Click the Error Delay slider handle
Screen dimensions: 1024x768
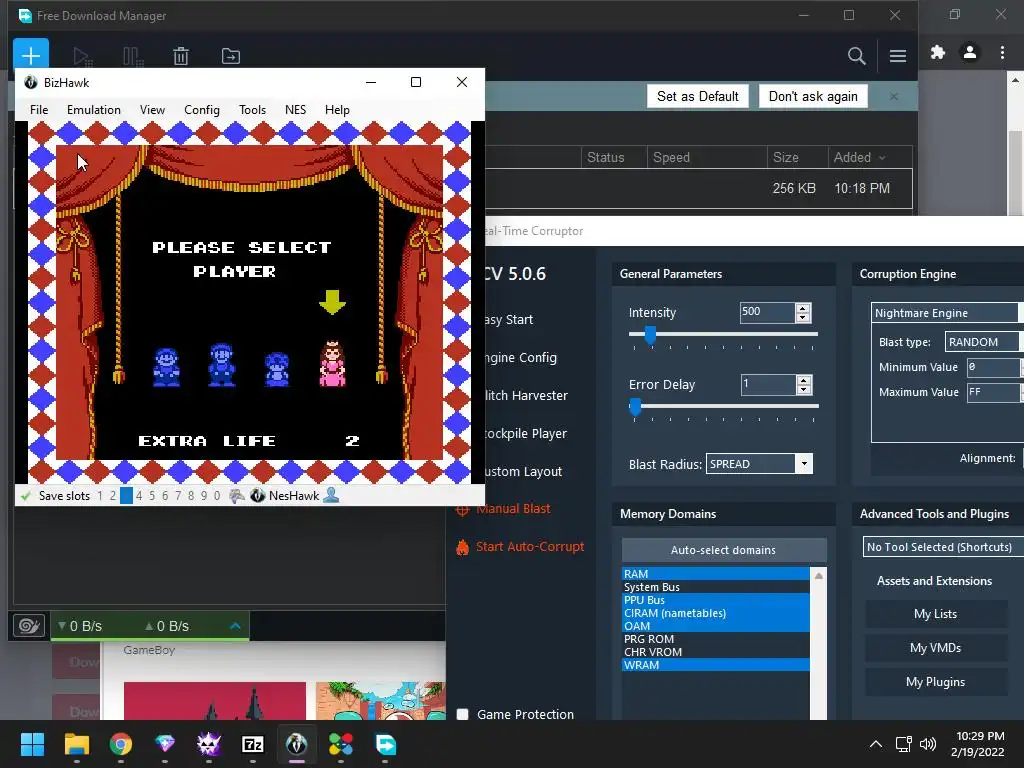[x=635, y=408]
